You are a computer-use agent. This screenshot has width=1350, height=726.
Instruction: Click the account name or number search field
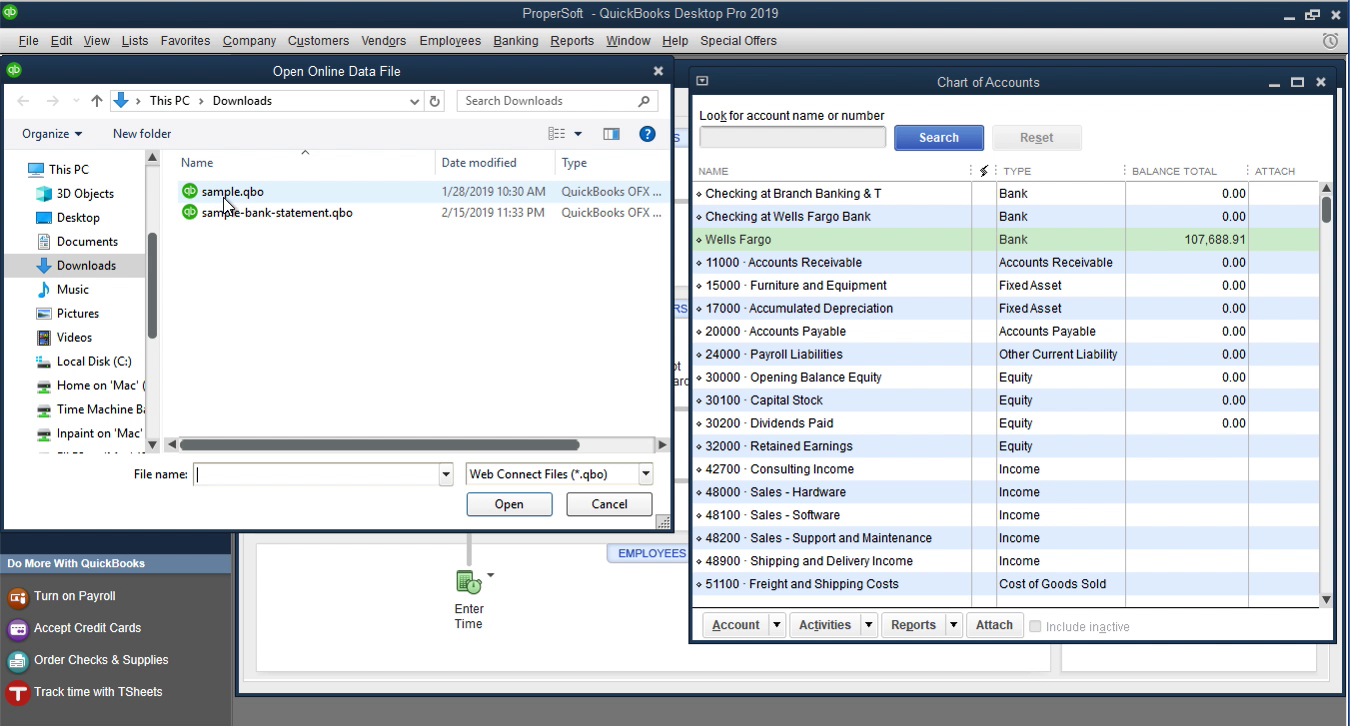tap(792, 138)
